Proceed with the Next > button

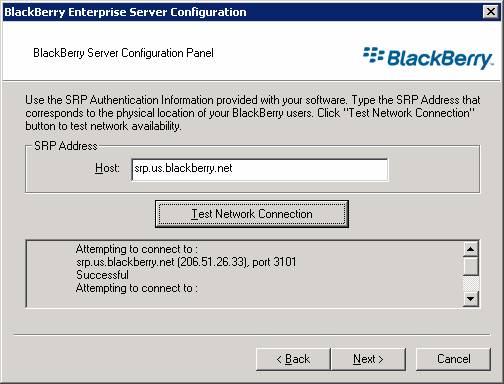click(x=368, y=359)
